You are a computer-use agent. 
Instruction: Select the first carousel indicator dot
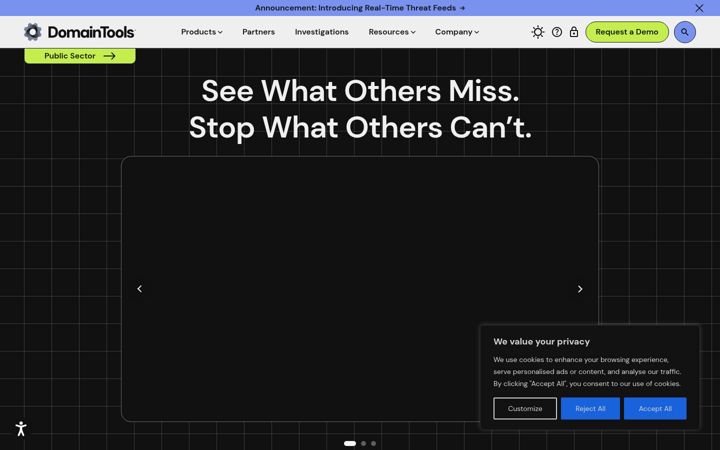pyautogui.click(x=350, y=444)
